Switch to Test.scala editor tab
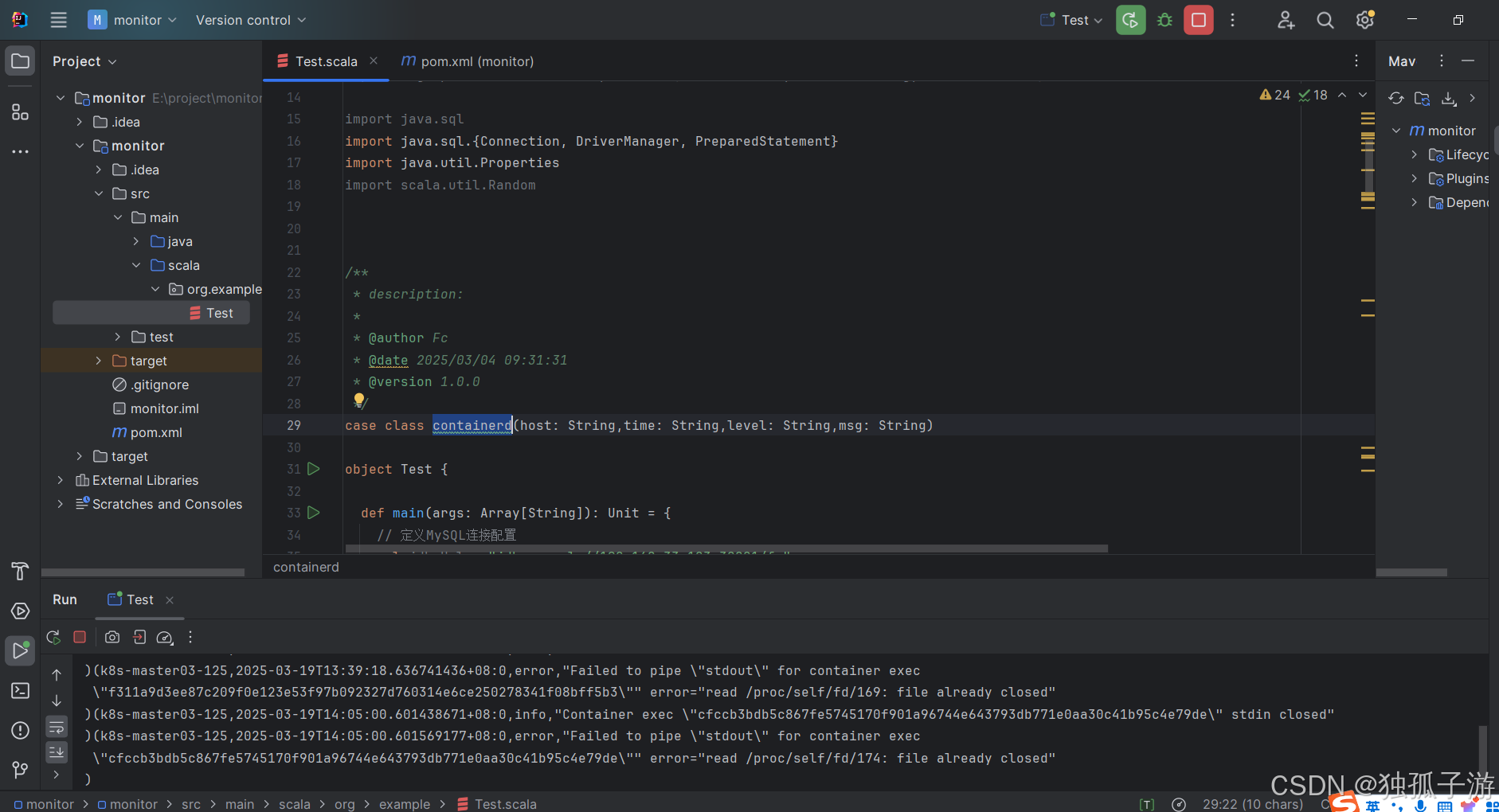This screenshot has height=812, width=1499. click(326, 61)
